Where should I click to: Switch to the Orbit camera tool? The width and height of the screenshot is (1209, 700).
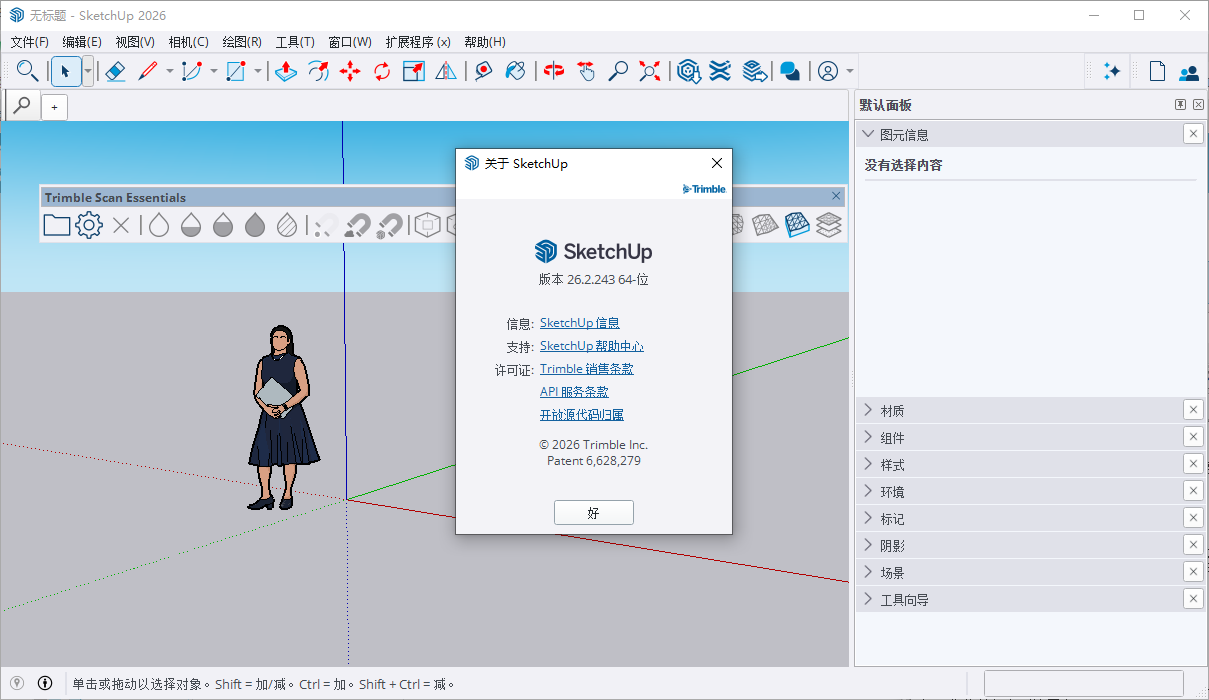[x=554, y=71]
